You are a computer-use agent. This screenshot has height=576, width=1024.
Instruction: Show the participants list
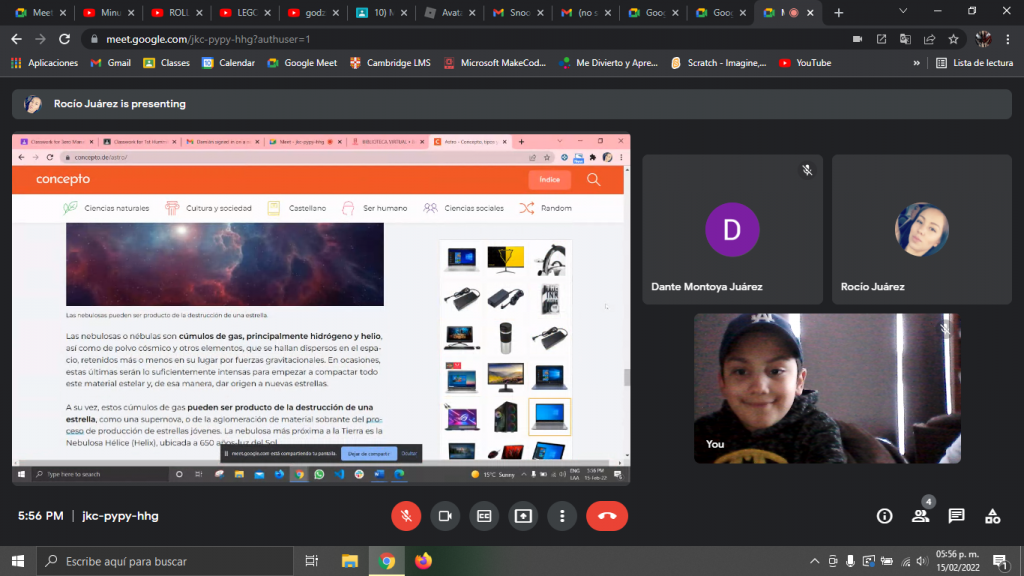coord(920,516)
